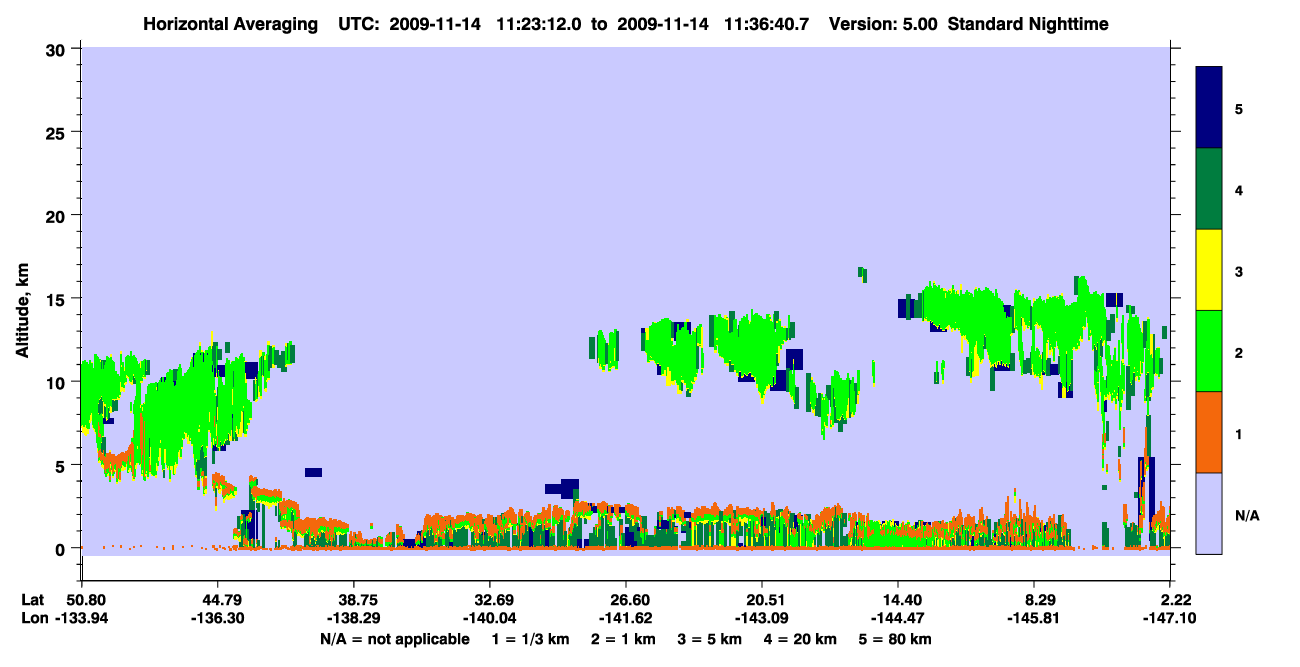
Task: Click longitude value -143.09
Action: (x=762, y=619)
